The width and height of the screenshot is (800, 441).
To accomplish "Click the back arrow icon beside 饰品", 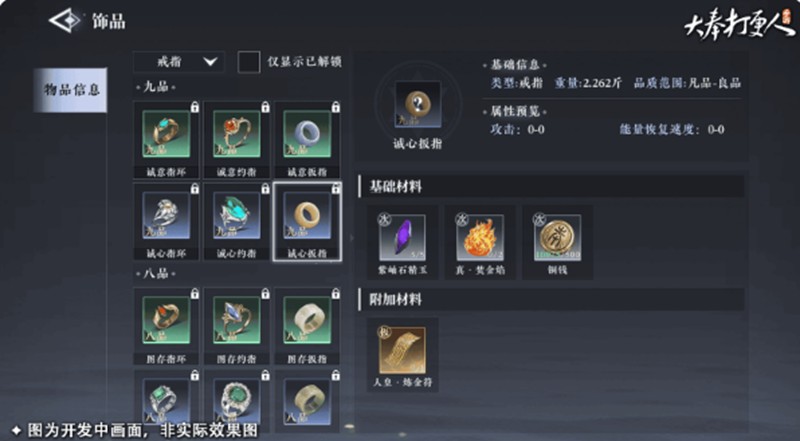I will click(x=66, y=21).
